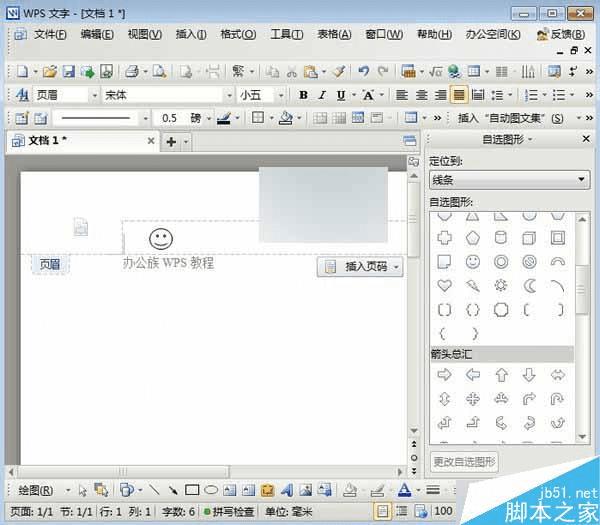
Task: Pick the shading fill bucket color
Action: coord(285,118)
